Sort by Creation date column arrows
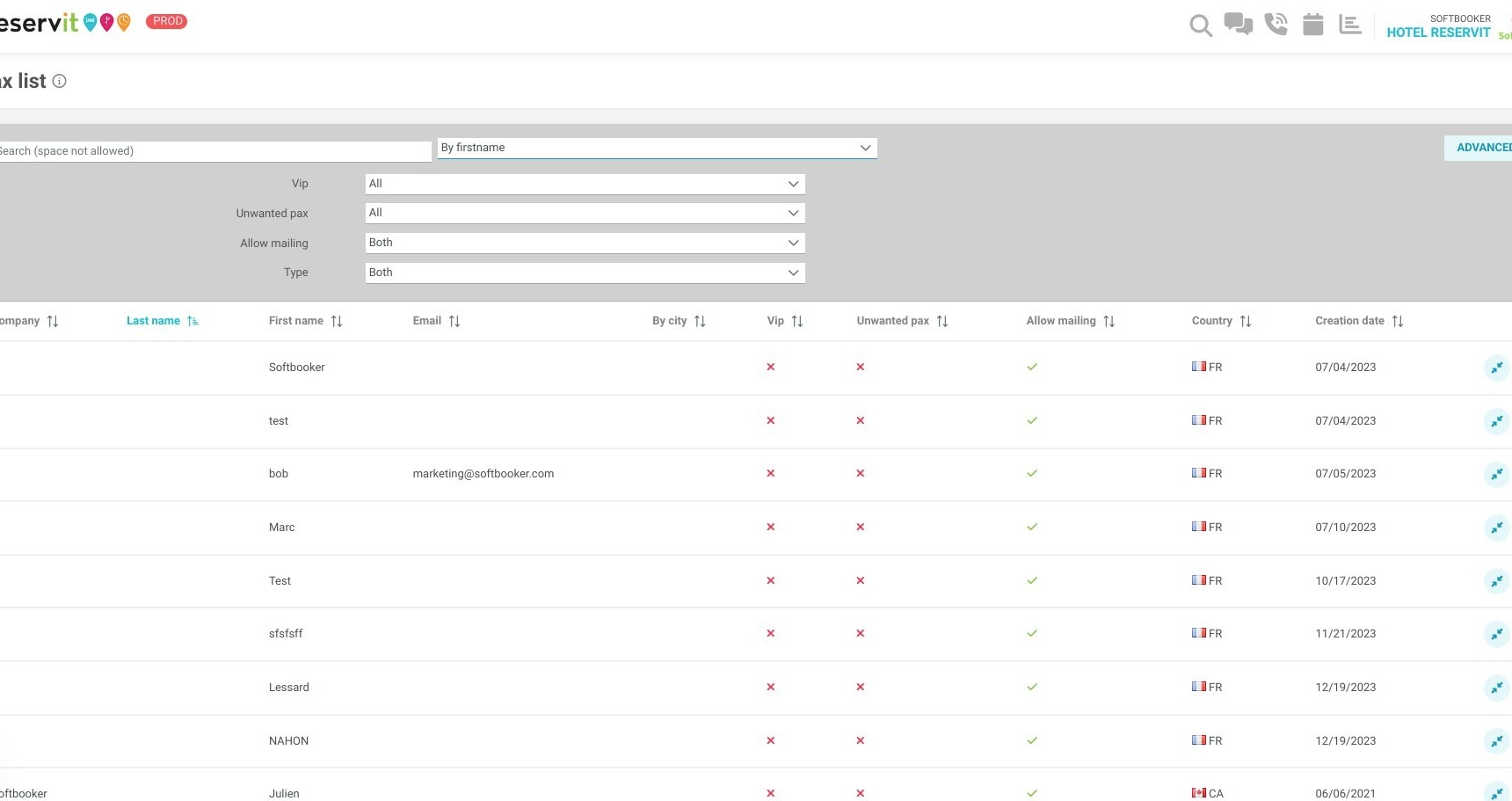 pos(1398,321)
